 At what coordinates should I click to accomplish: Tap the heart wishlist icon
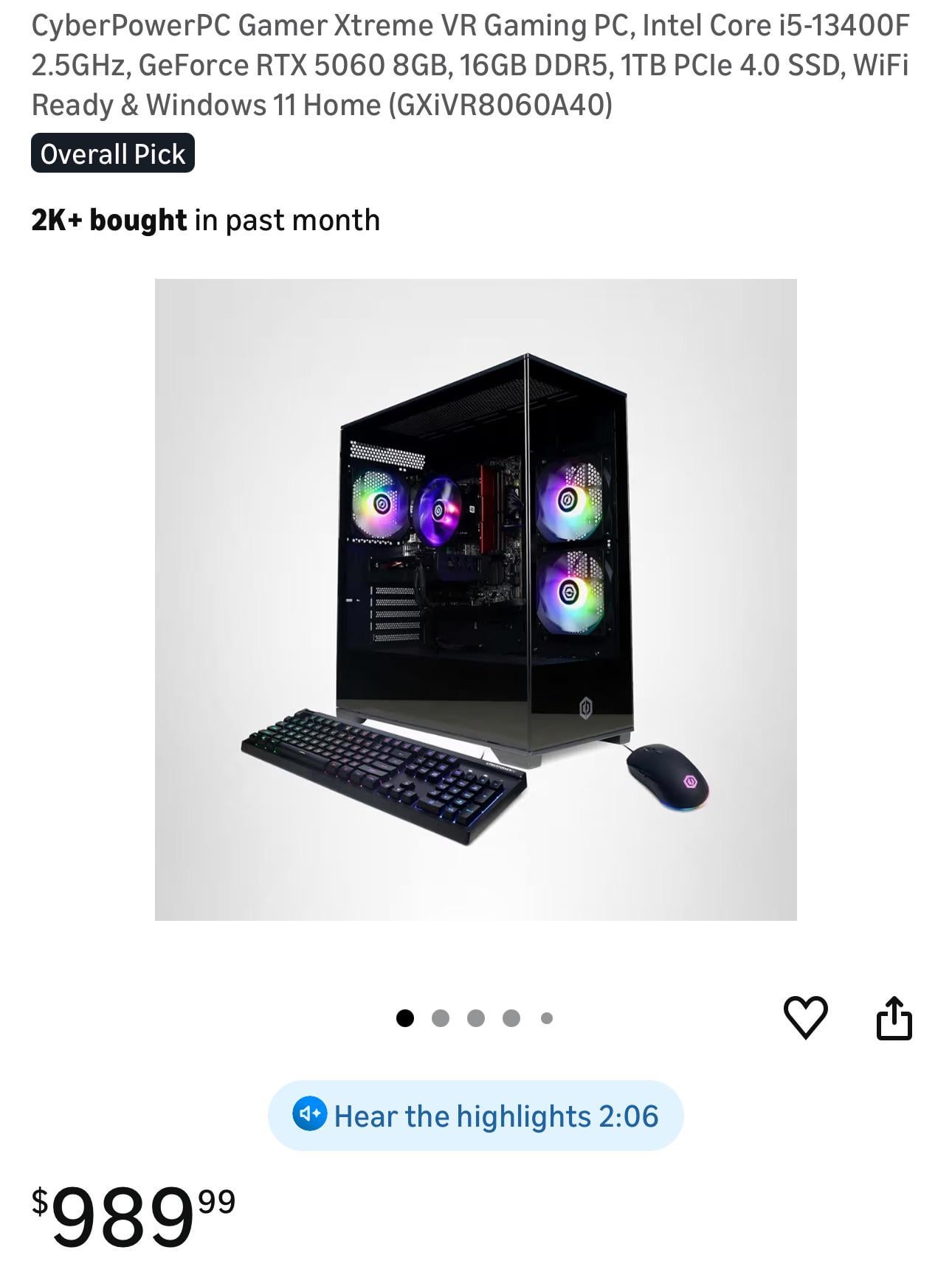pyautogui.click(x=805, y=1017)
